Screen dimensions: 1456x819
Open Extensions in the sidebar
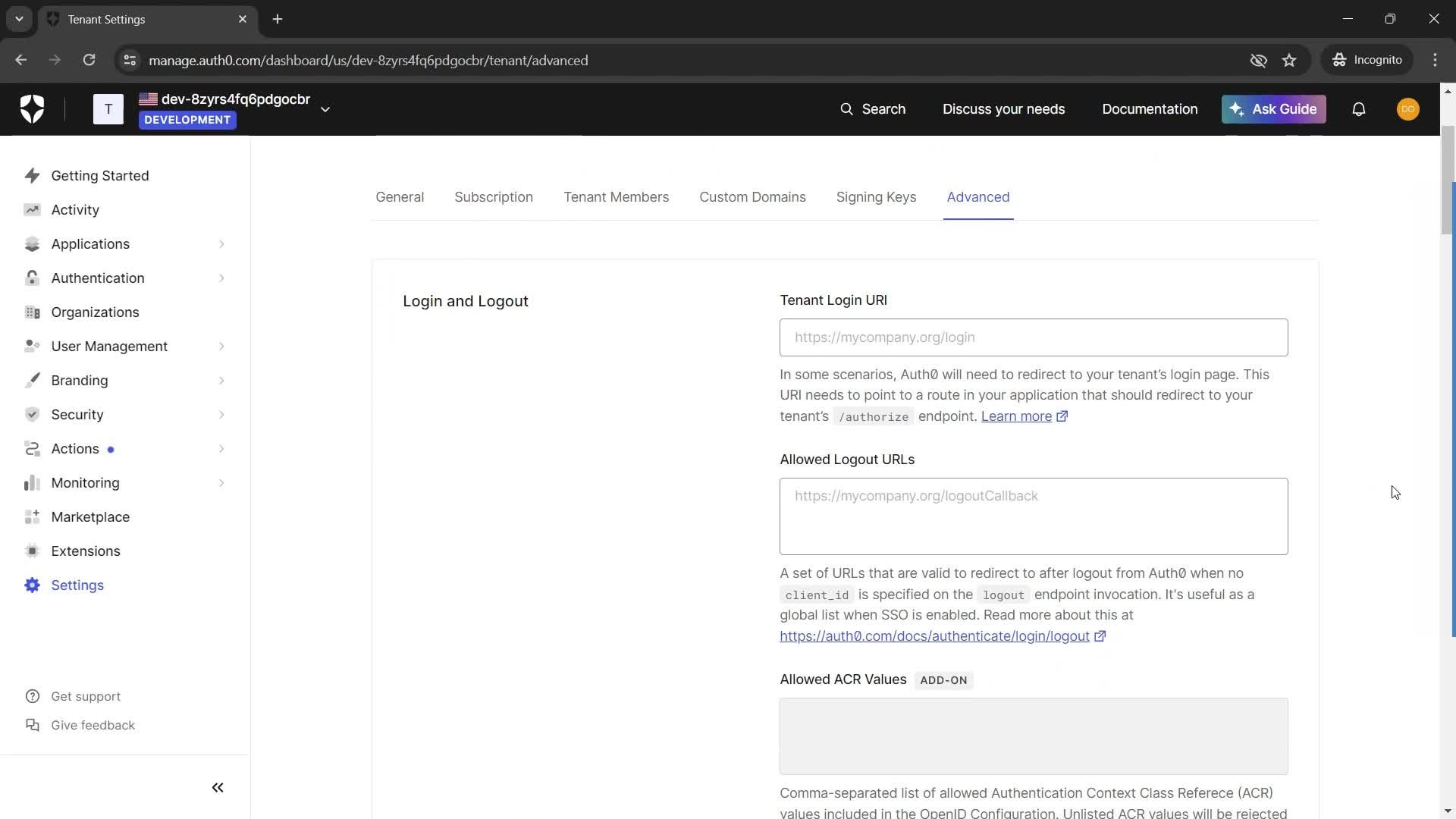click(x=86, y=551)
